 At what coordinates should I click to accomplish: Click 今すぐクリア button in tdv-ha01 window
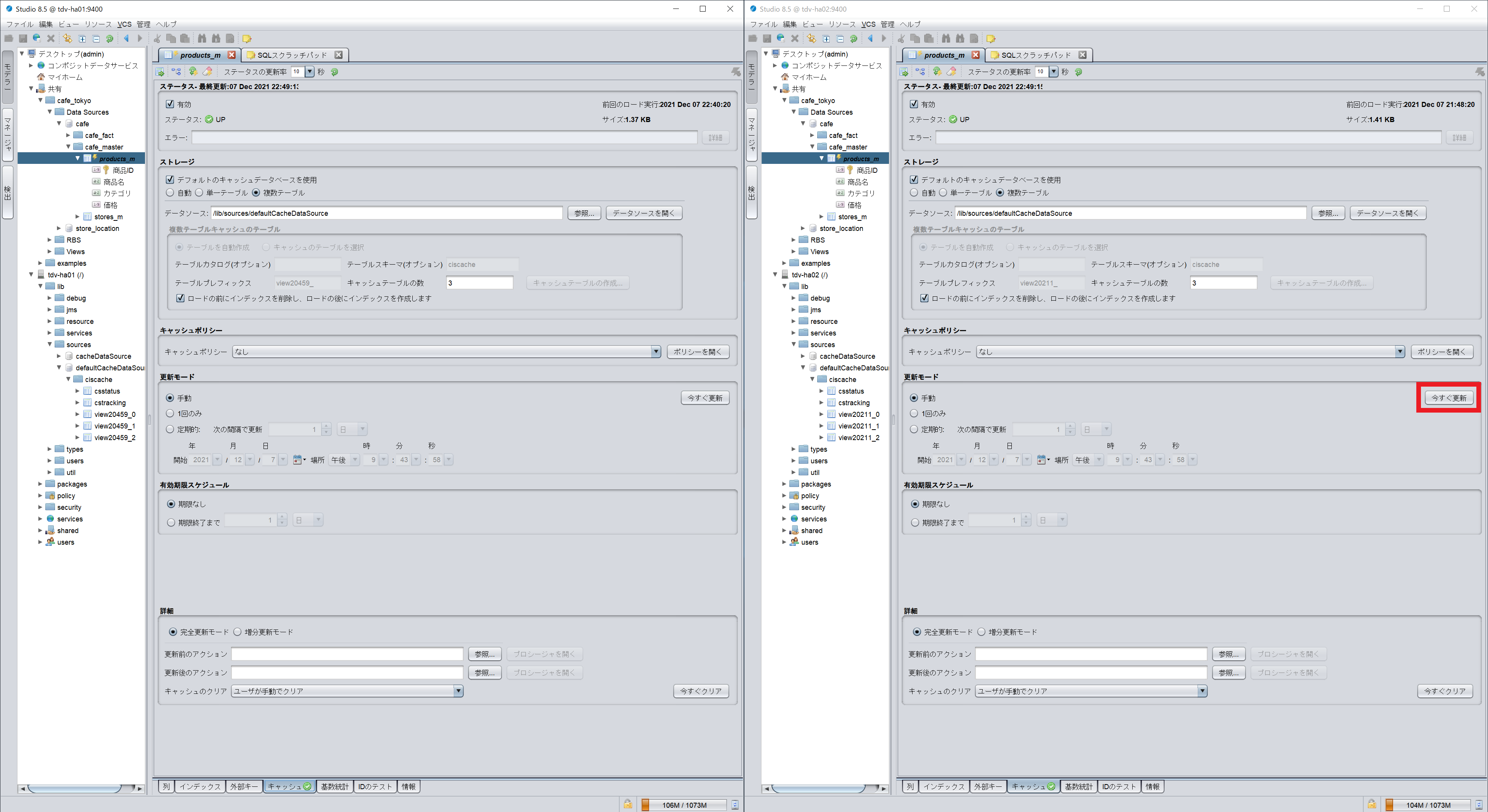point(701,691)
